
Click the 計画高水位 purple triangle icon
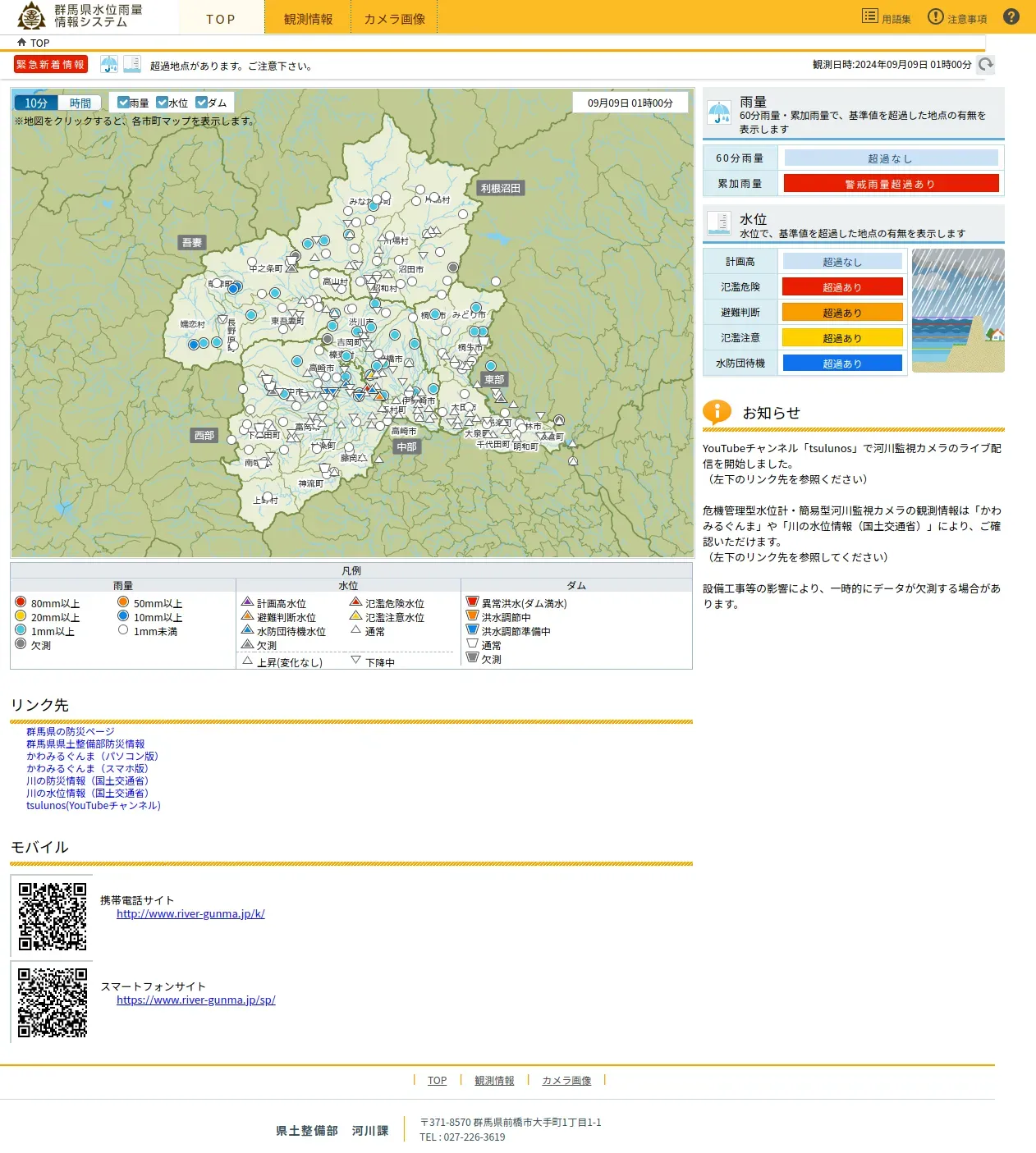pyautogui.click(x=247, y=602)
